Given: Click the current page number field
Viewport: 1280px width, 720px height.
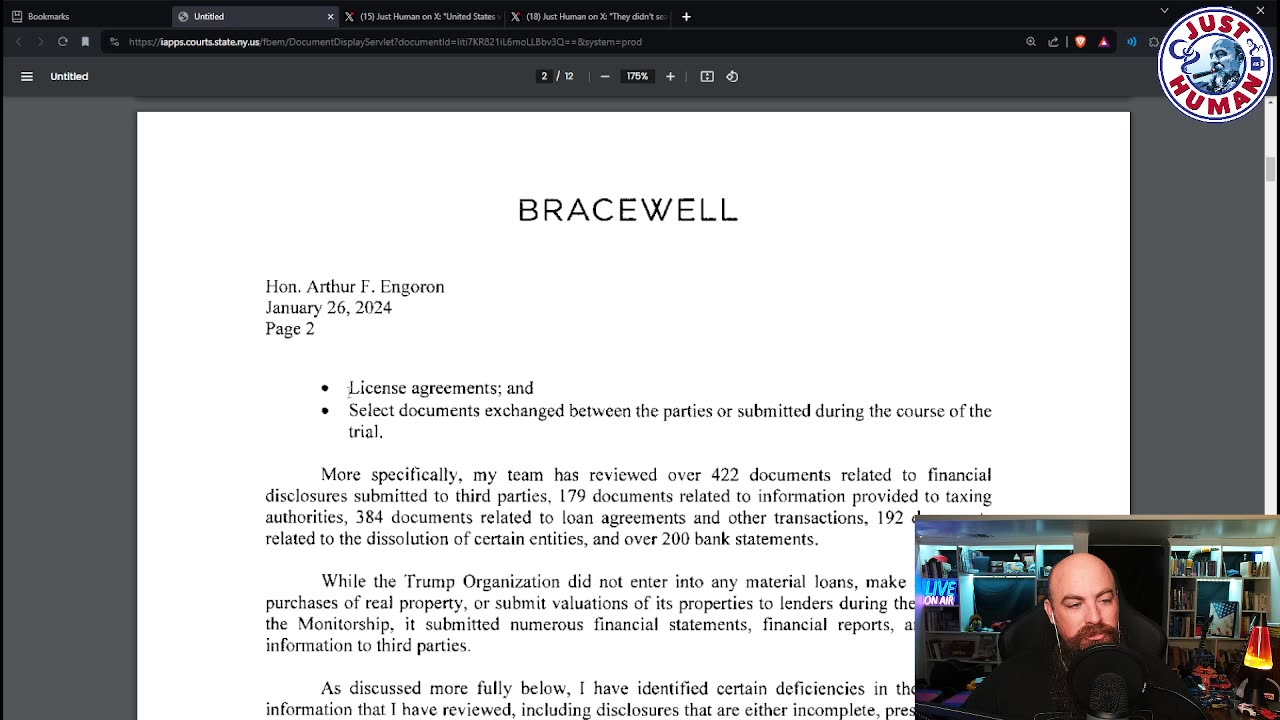Looking at the screenshot, I should [x=544, y=76].
